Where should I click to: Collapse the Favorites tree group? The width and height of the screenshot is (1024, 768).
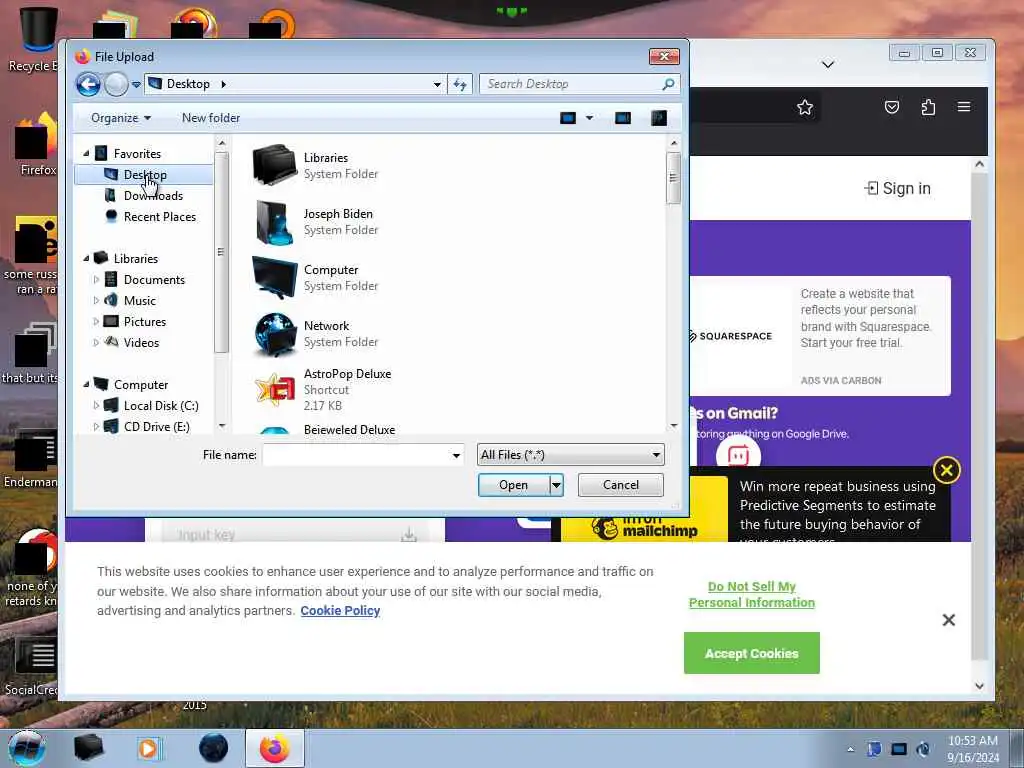click(x=86, y=153)
